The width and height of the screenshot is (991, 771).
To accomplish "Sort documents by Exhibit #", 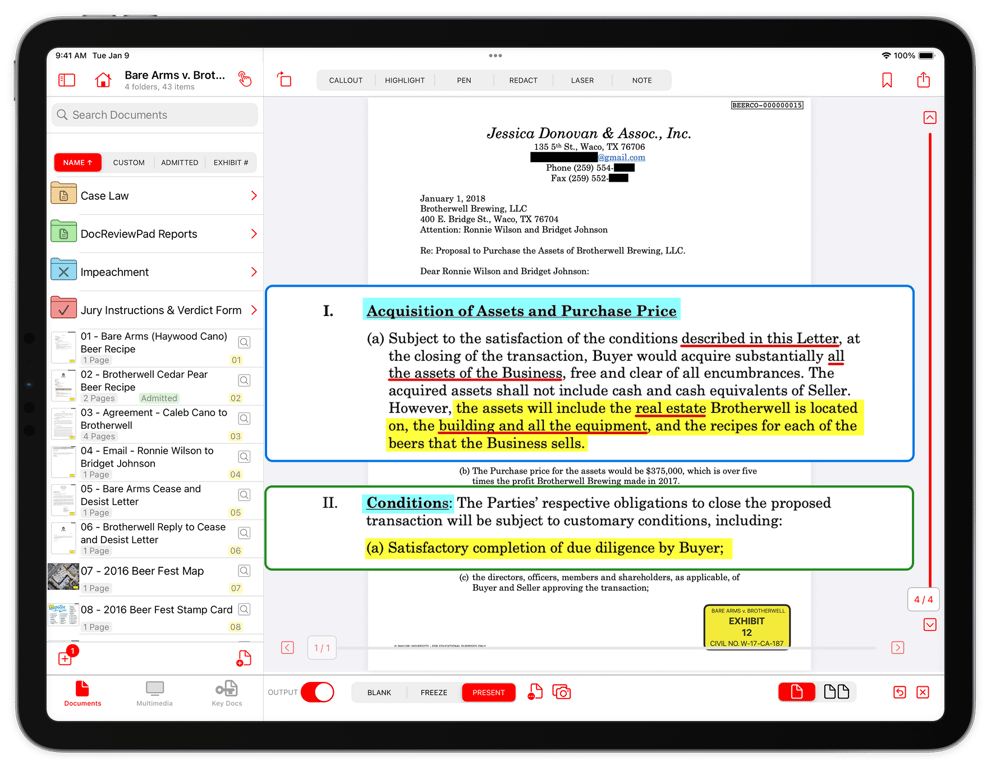I will point(231,162).
